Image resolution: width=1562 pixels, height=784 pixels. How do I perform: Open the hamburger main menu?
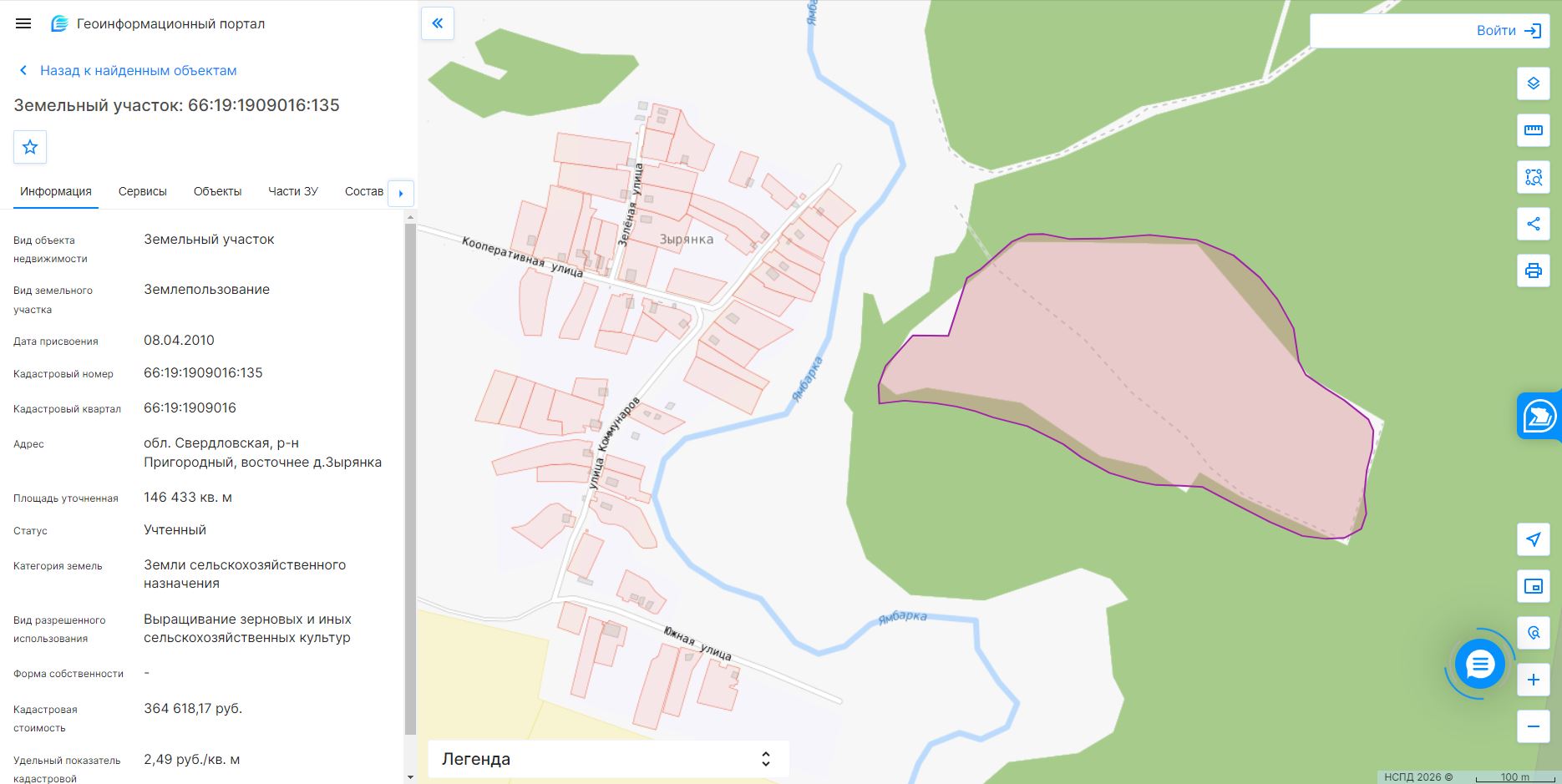(23, 23)
